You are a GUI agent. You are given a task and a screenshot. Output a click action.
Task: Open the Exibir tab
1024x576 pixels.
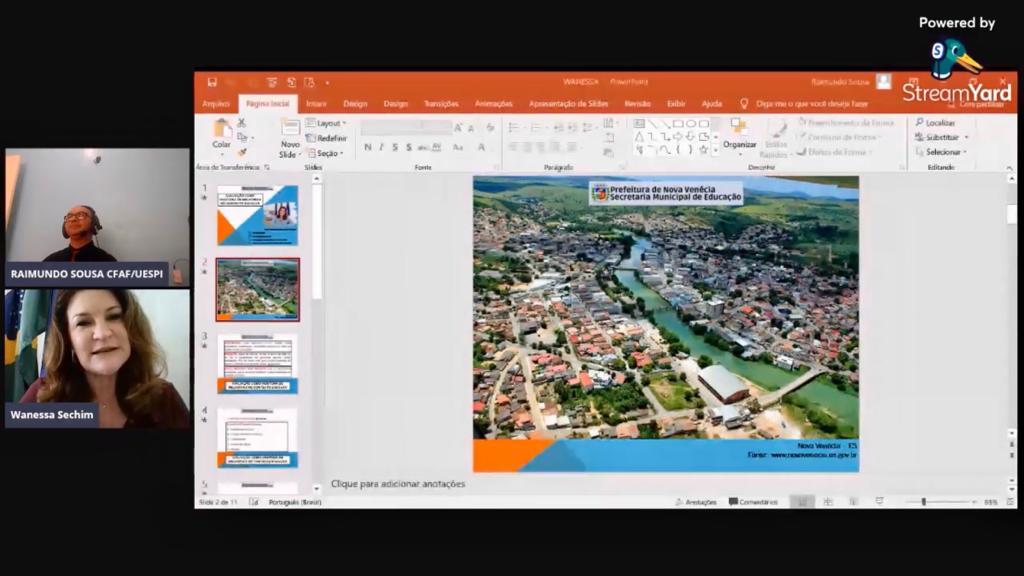[676, 104]
